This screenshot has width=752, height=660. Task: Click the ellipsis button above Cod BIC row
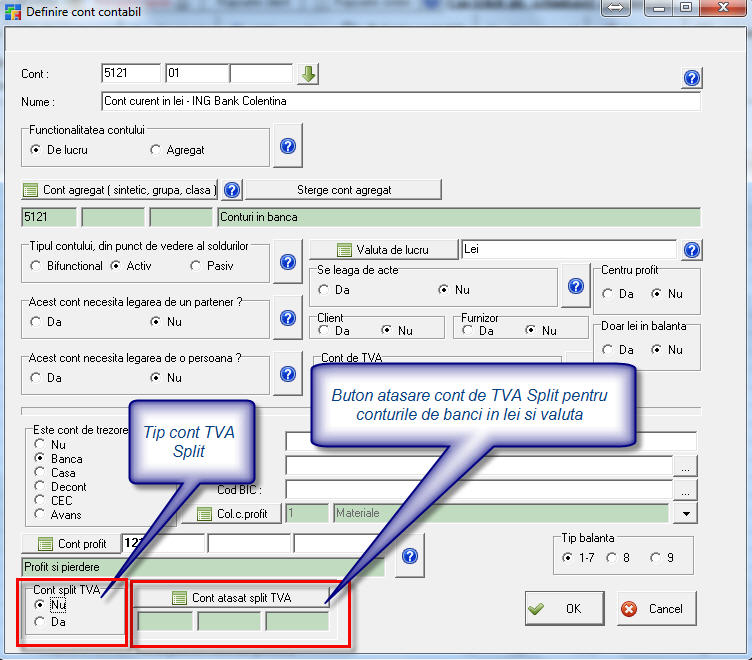[x=685, y=466]
